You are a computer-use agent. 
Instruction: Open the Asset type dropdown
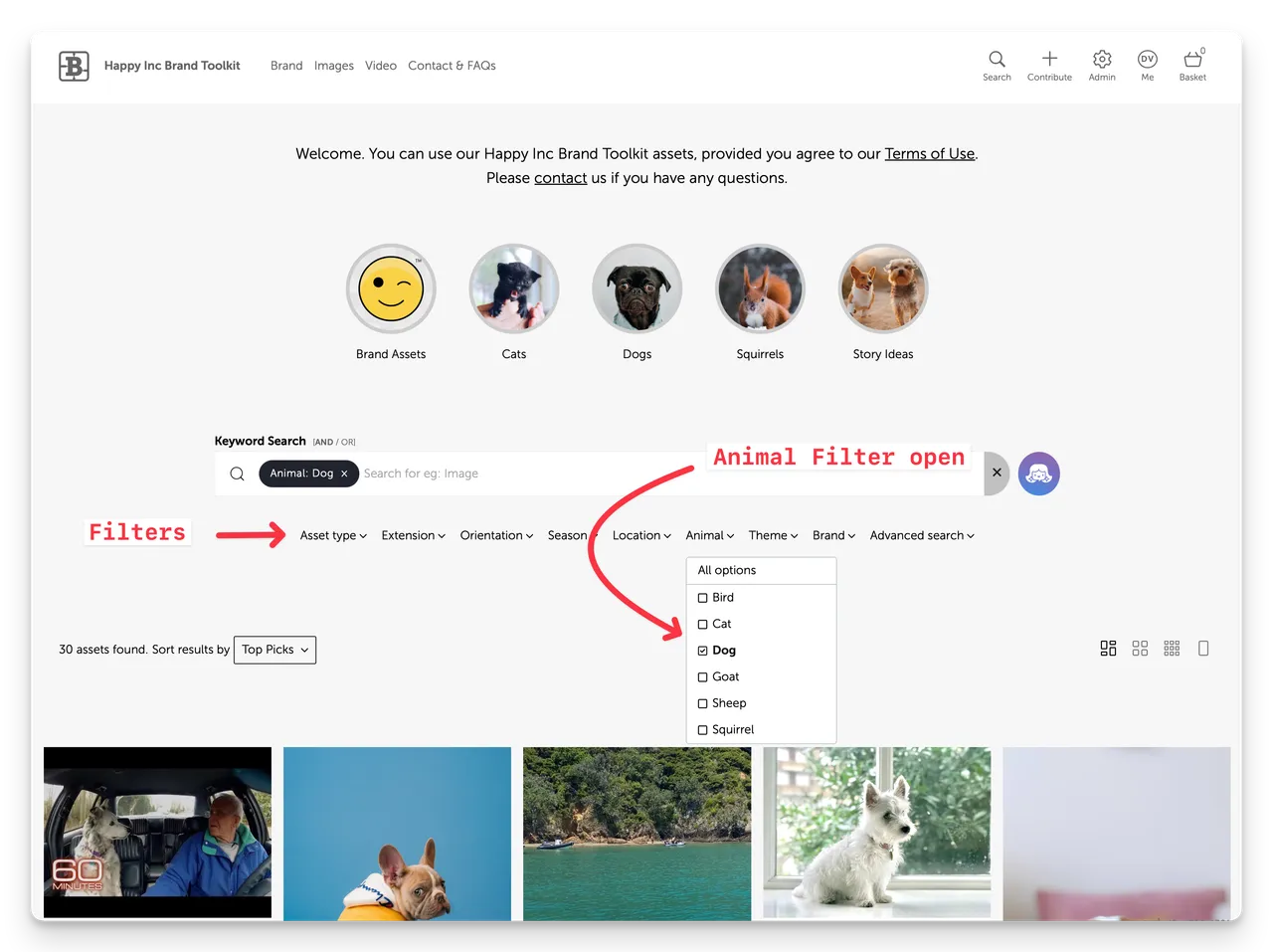pos(332,535)
